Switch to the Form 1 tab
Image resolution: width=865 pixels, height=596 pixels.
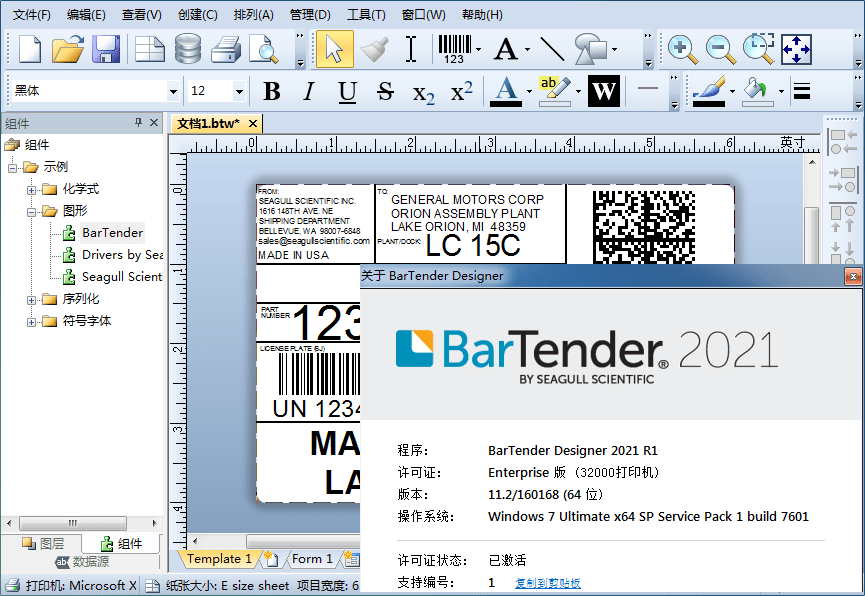point(312,558)
